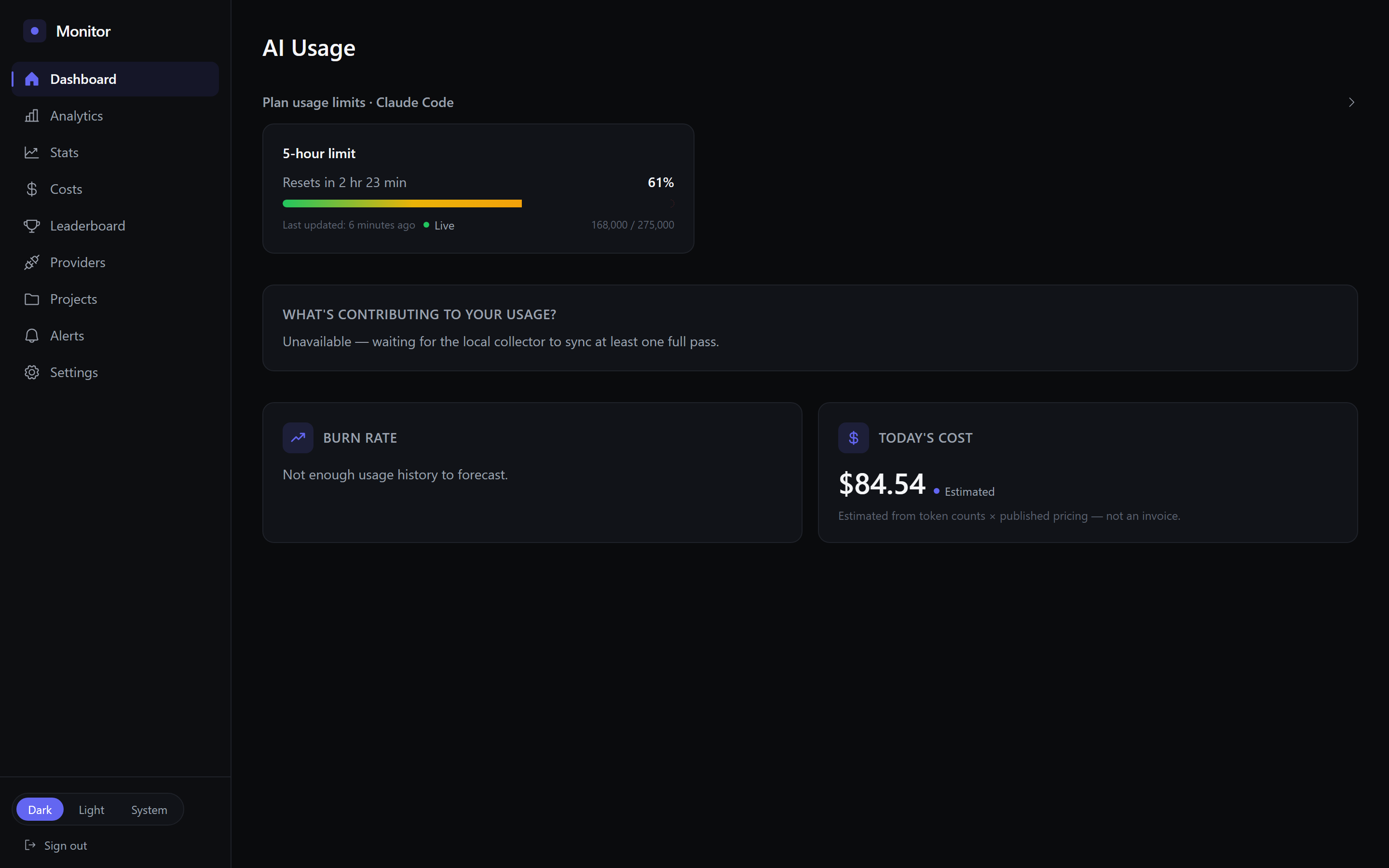Switch theme to System
The image size is (1389, 868).
click(x=149, y=810)
